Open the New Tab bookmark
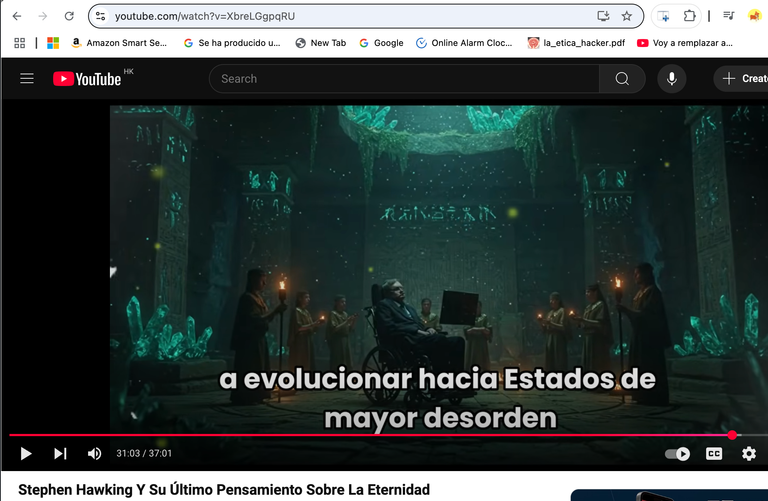 (x=321, y=43)
